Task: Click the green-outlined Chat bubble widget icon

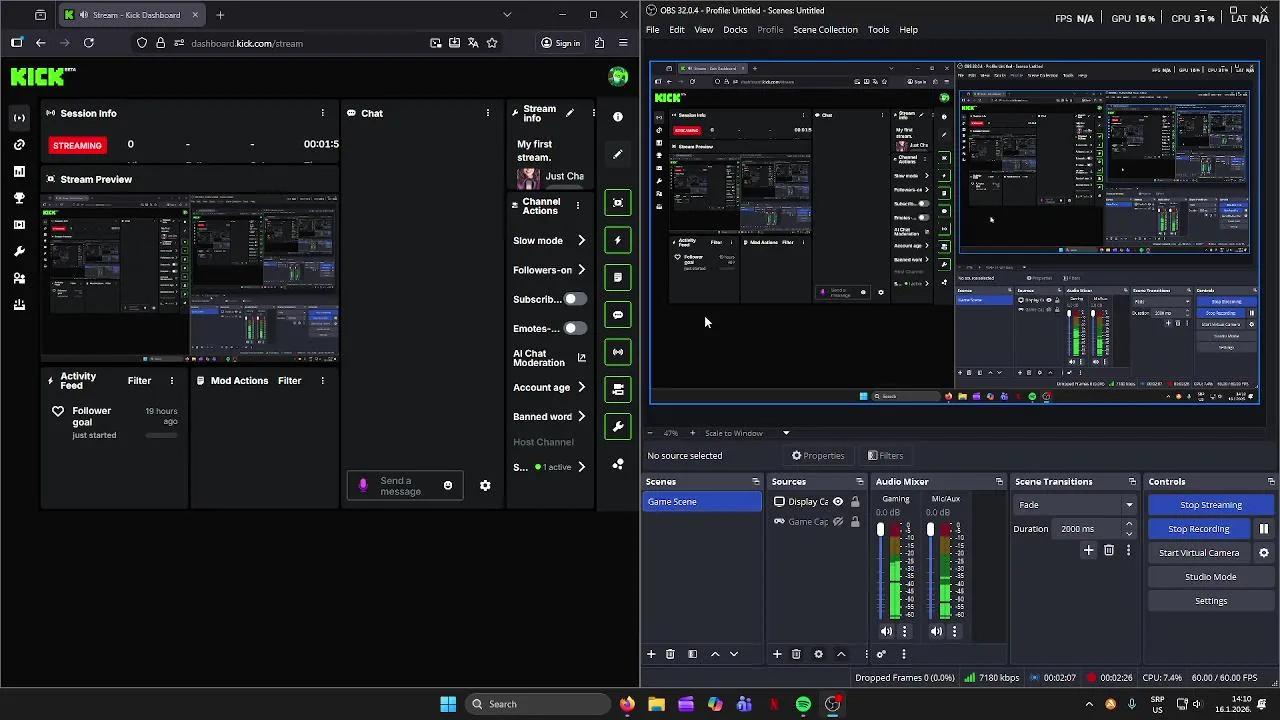Action: (618, 315)
